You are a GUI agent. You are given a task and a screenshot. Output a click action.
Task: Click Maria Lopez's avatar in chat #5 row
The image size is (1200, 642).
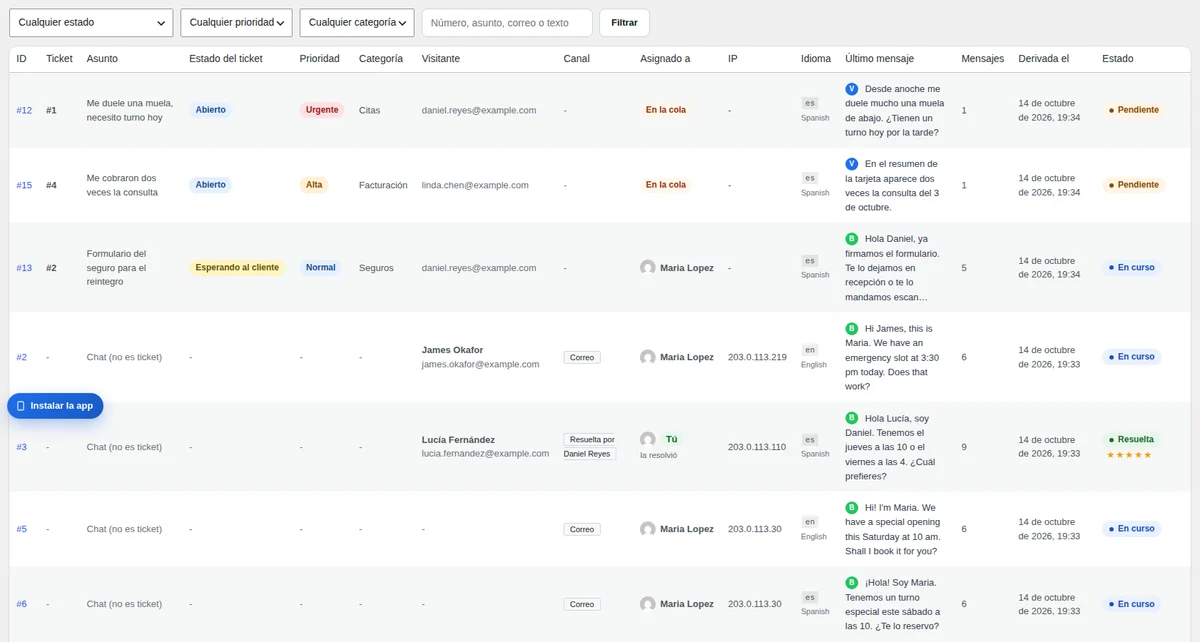coord(648,529)
